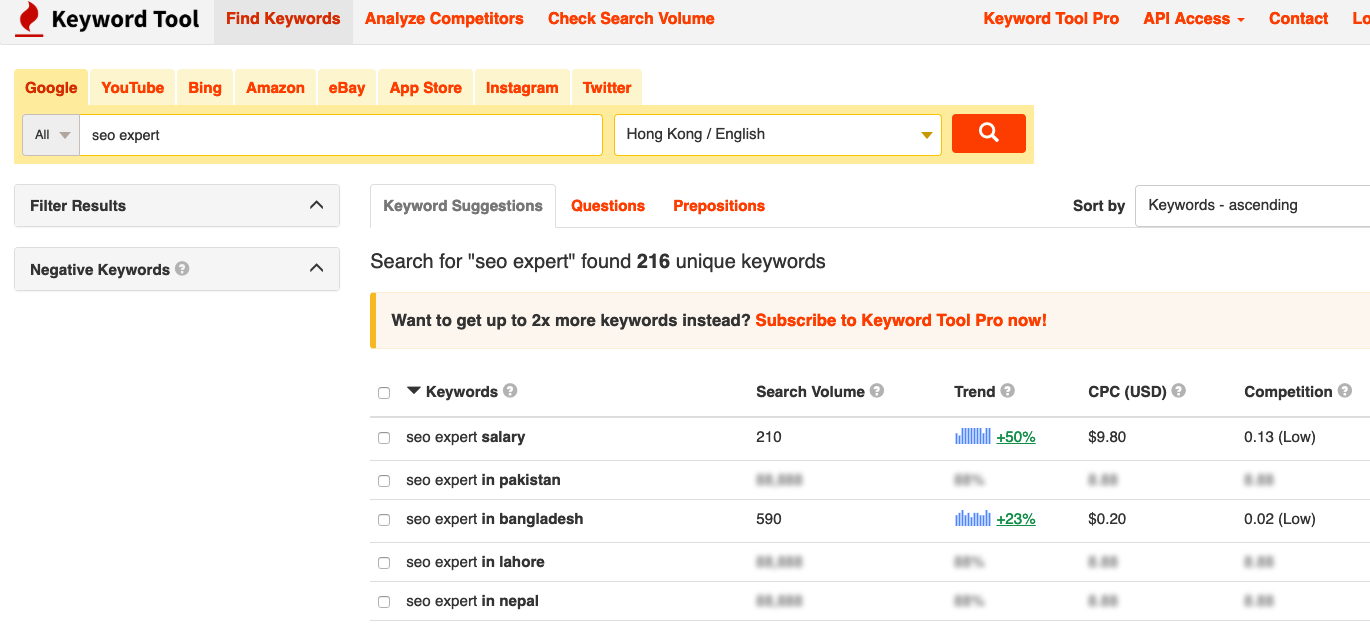Click the 0.13 (Low) competition value
The height and width of the screenshot is (626, 1370).
click(x=1280, y=437)
